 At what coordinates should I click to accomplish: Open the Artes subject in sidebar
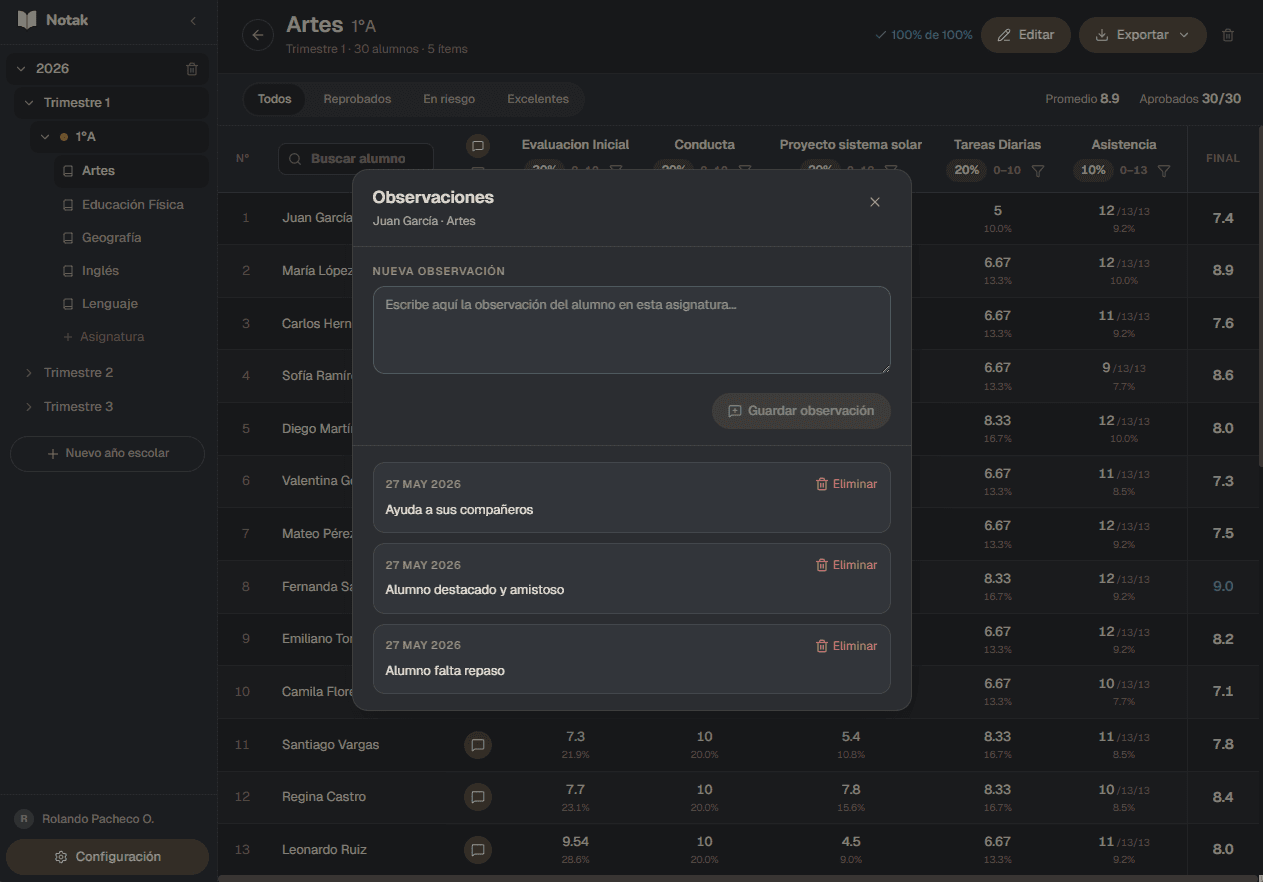tap(132, 171)
